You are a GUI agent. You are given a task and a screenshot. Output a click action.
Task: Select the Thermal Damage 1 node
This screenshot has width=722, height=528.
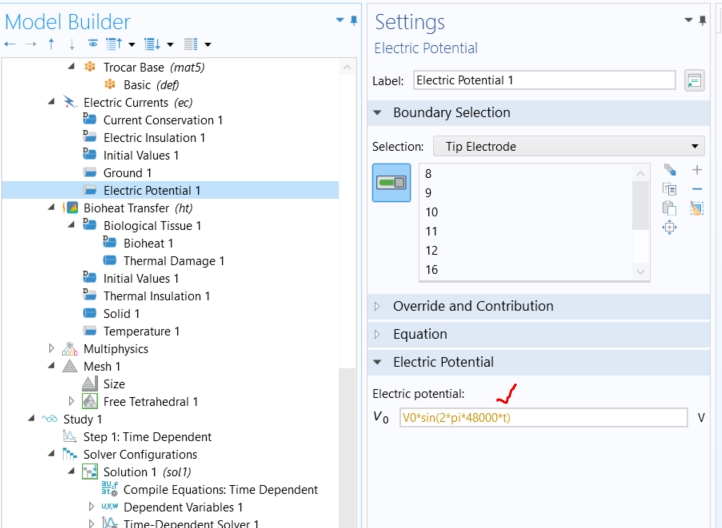click(x=174, y=261)
